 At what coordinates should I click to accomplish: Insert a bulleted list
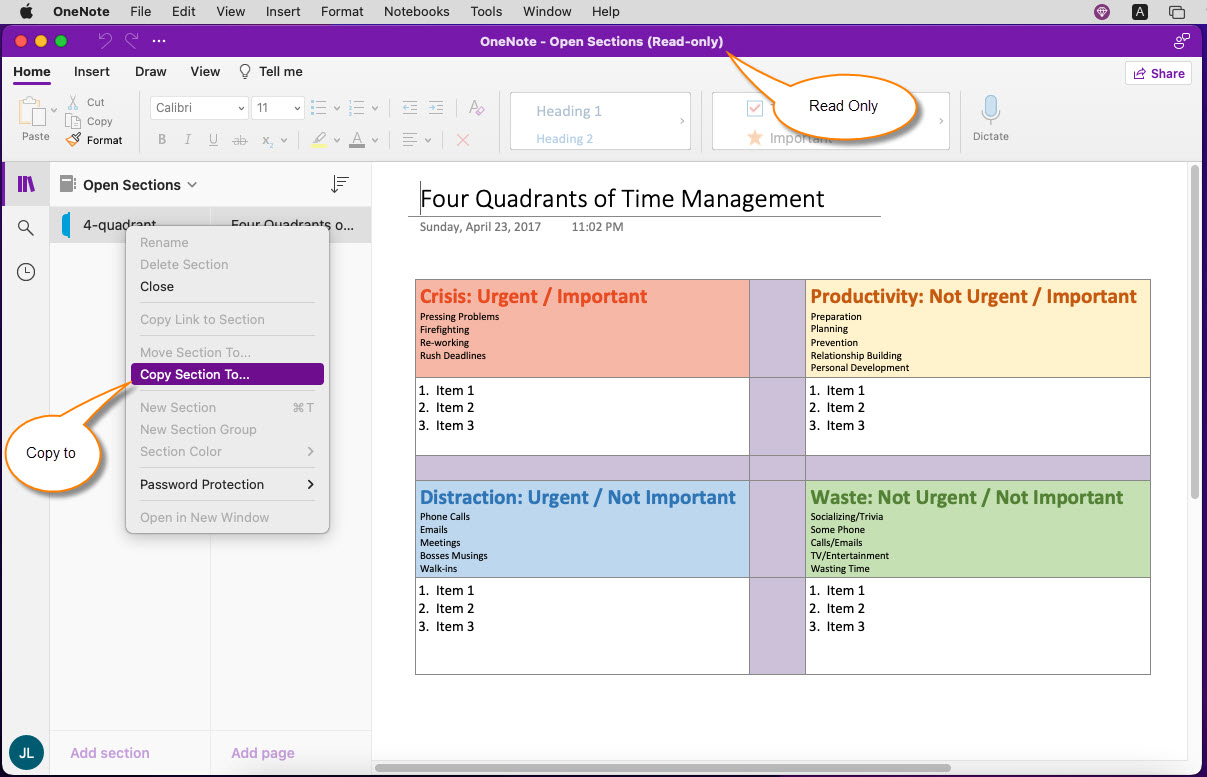(319, 108)
